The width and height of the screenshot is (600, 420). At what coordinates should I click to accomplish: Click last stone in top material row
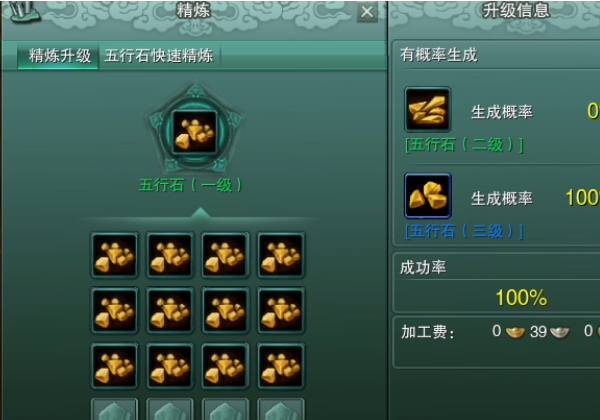pyautogui.click(x=281, y=255)
